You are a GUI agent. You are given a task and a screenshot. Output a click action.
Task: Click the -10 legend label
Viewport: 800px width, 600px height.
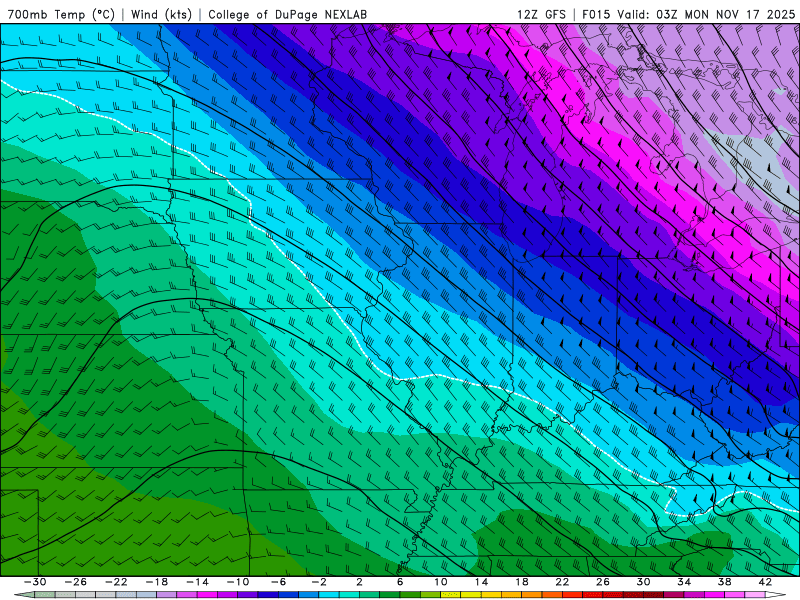(238, 582)
